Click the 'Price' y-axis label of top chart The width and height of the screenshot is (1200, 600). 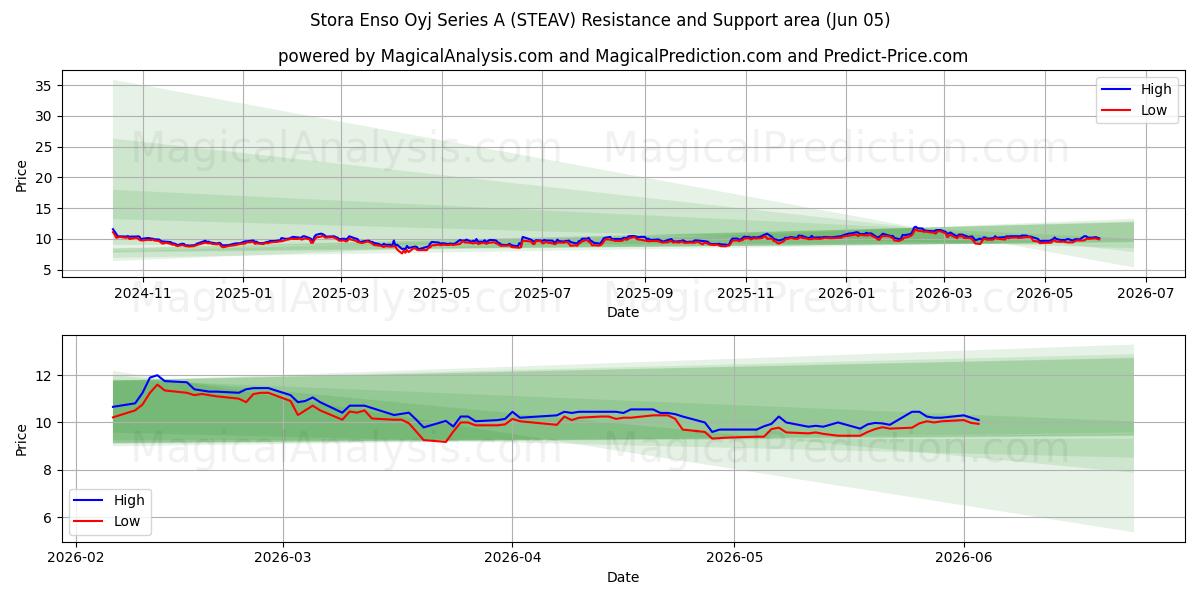click(x=22, y=175)
